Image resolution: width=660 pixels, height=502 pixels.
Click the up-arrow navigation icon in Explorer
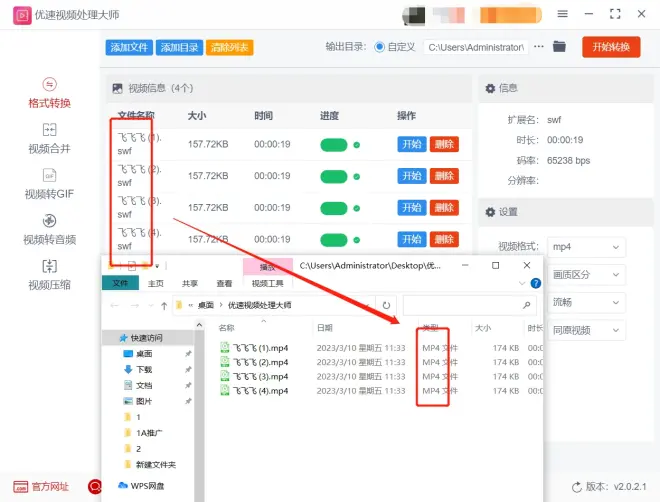point(163,305)
